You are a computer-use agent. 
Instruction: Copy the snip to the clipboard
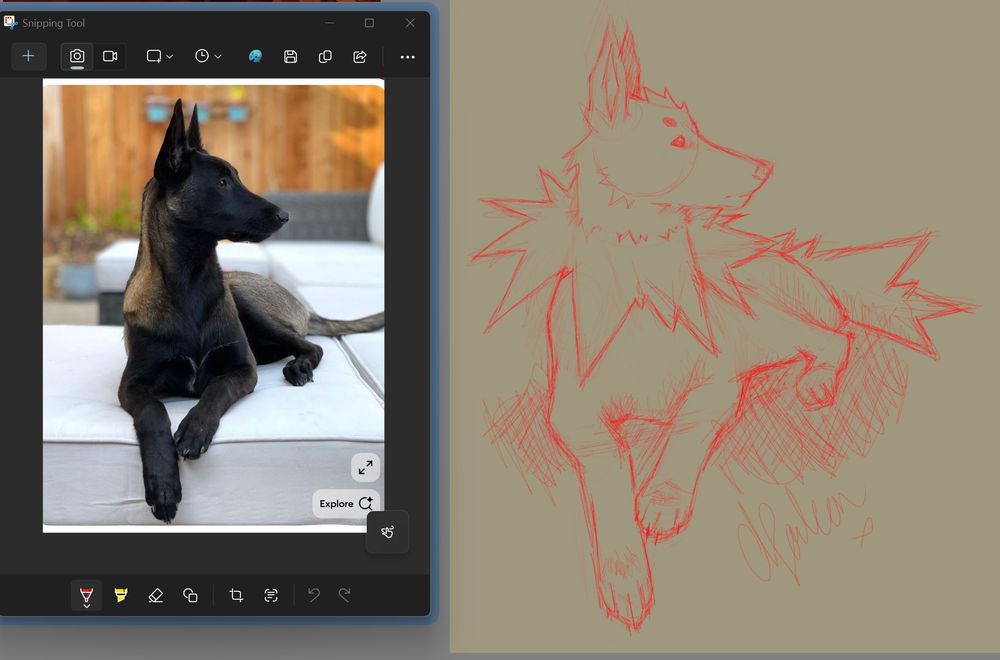pos(325,56)
